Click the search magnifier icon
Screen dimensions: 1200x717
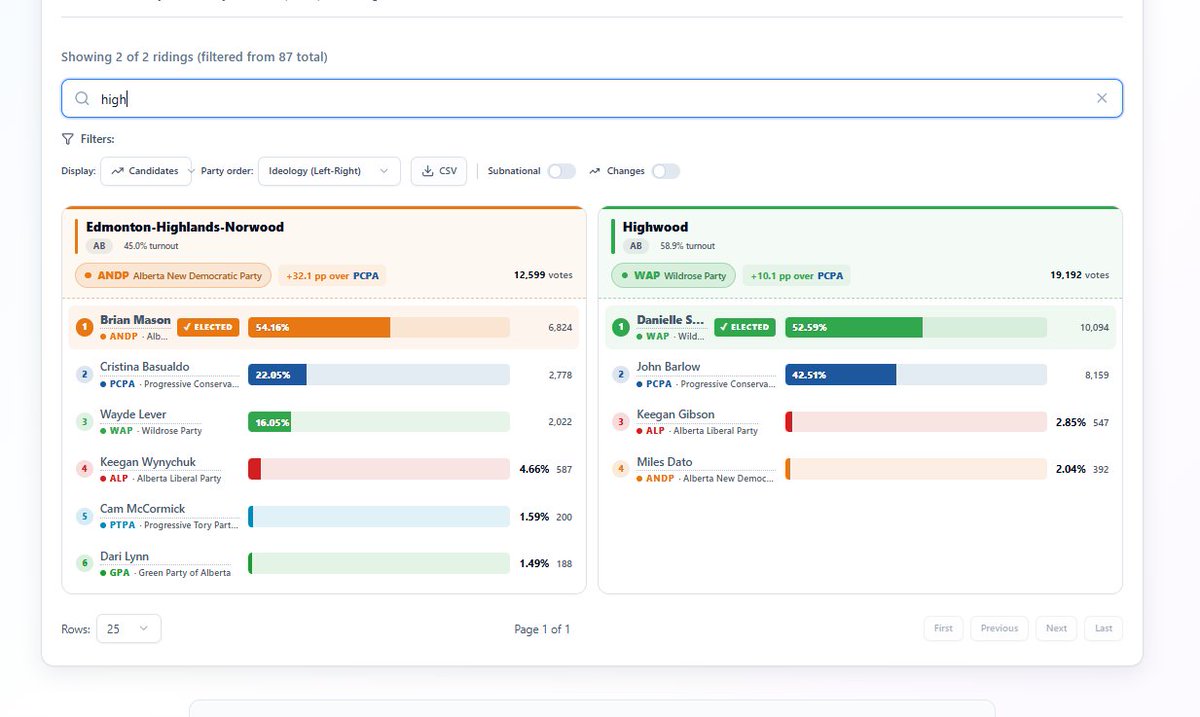tap(83, 98)
